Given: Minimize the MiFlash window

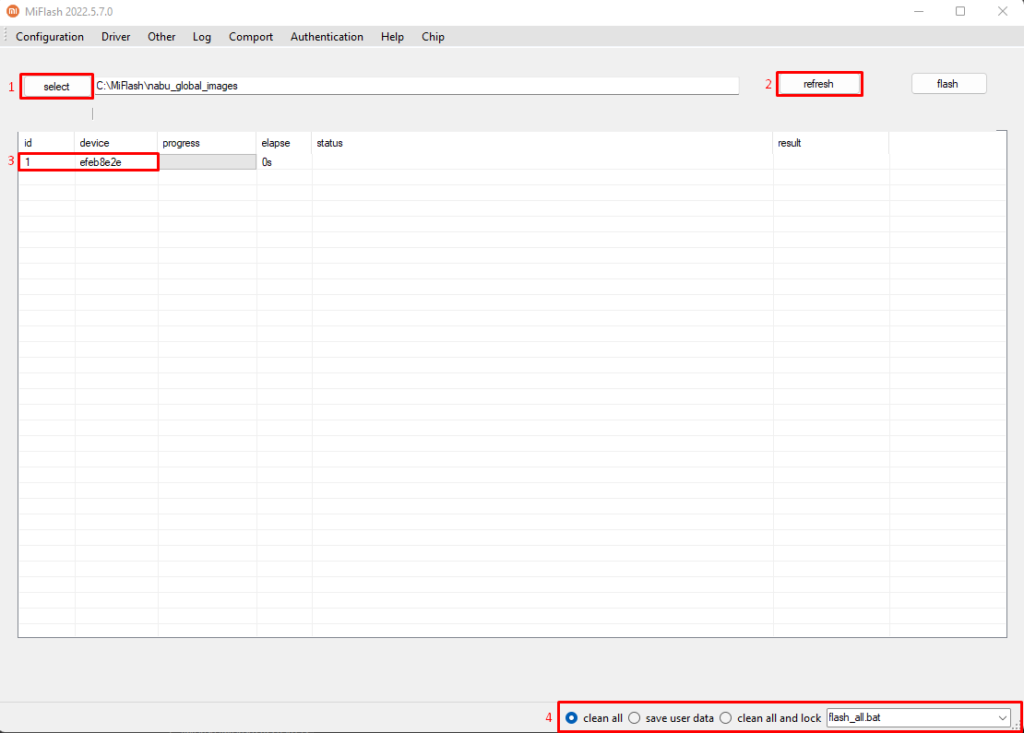Looking at the screenshot, I should click(918, 11).
